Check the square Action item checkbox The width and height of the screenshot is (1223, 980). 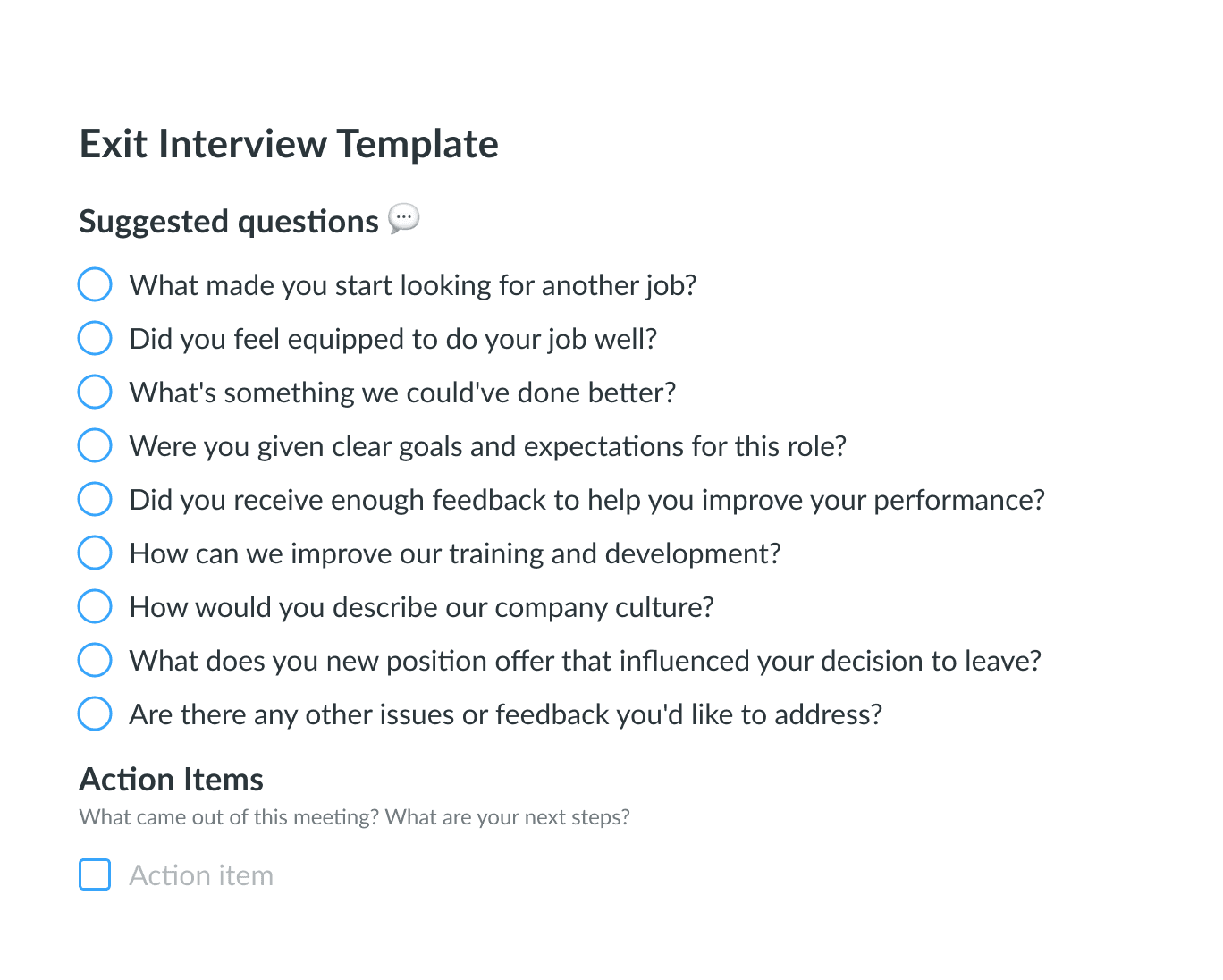[x=95, y=874]
